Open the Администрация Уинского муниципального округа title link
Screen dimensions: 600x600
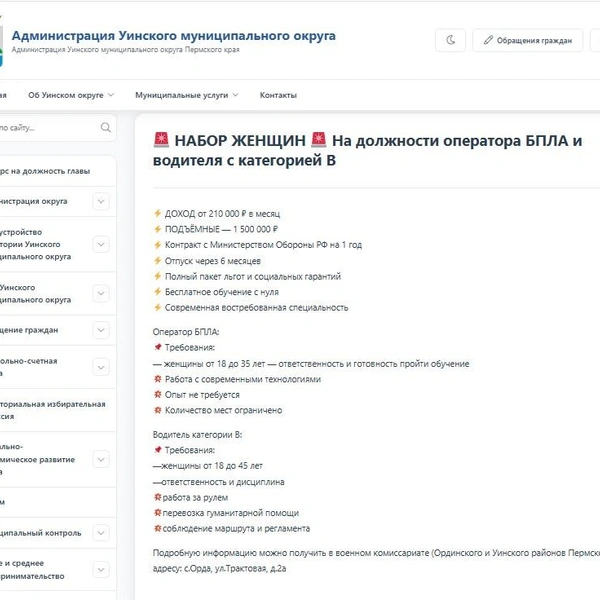tap(173, 36)
